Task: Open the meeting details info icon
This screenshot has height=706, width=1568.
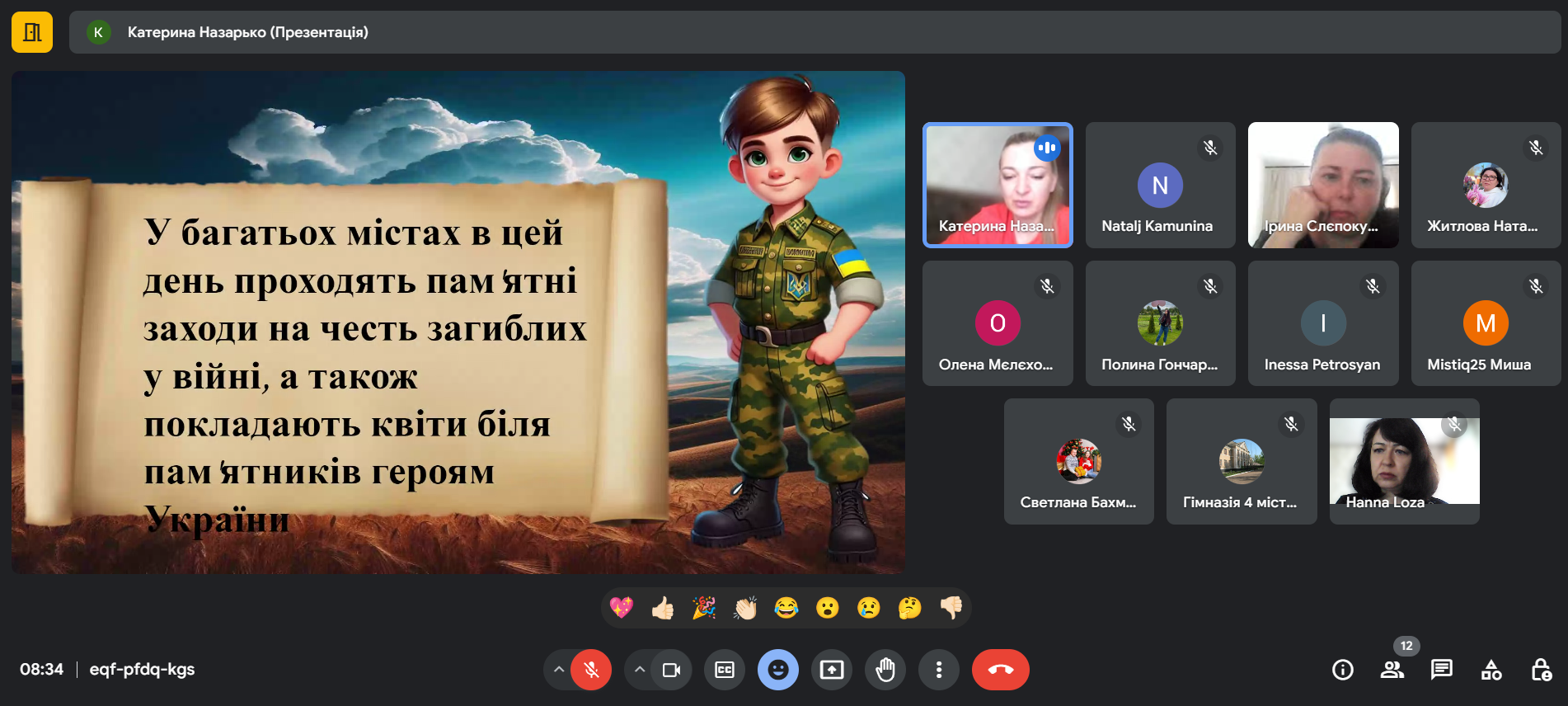Action: pyautogui.click(x=1342, y=670)
